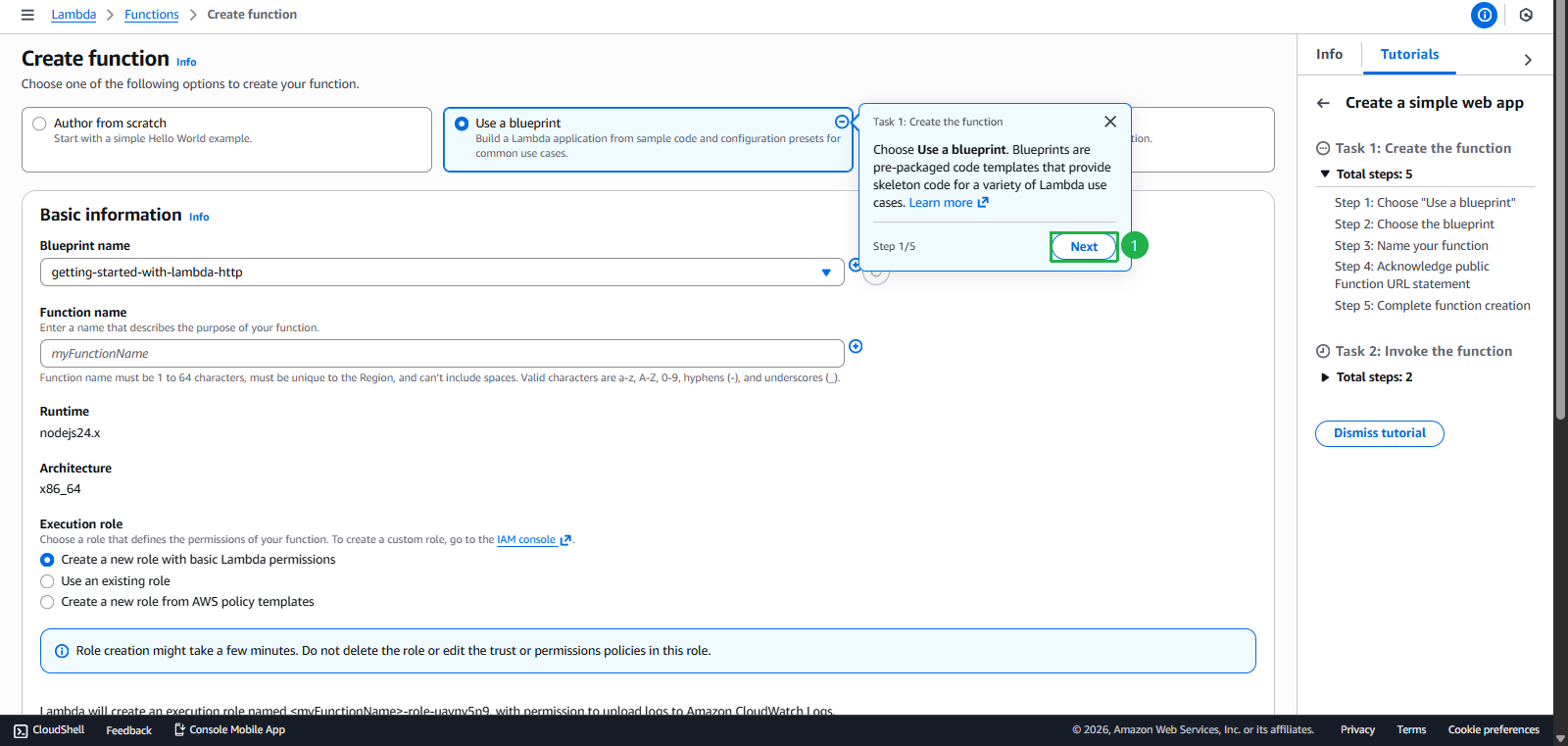Open the hamburger navigation menu
Viewport: 1568px width, 746px height.
click(27, 15)
